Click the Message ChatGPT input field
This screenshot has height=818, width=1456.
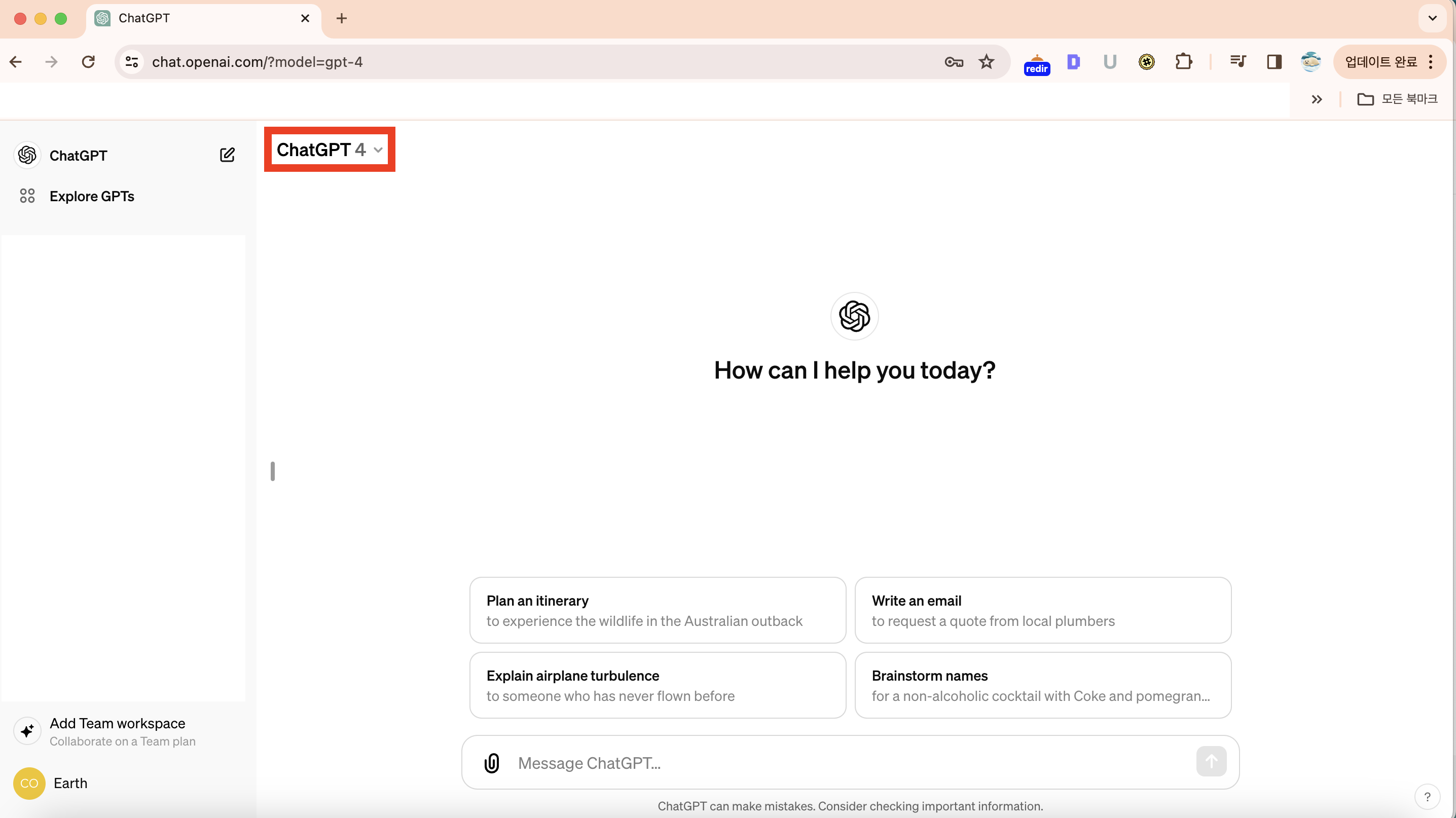point(848,763)
